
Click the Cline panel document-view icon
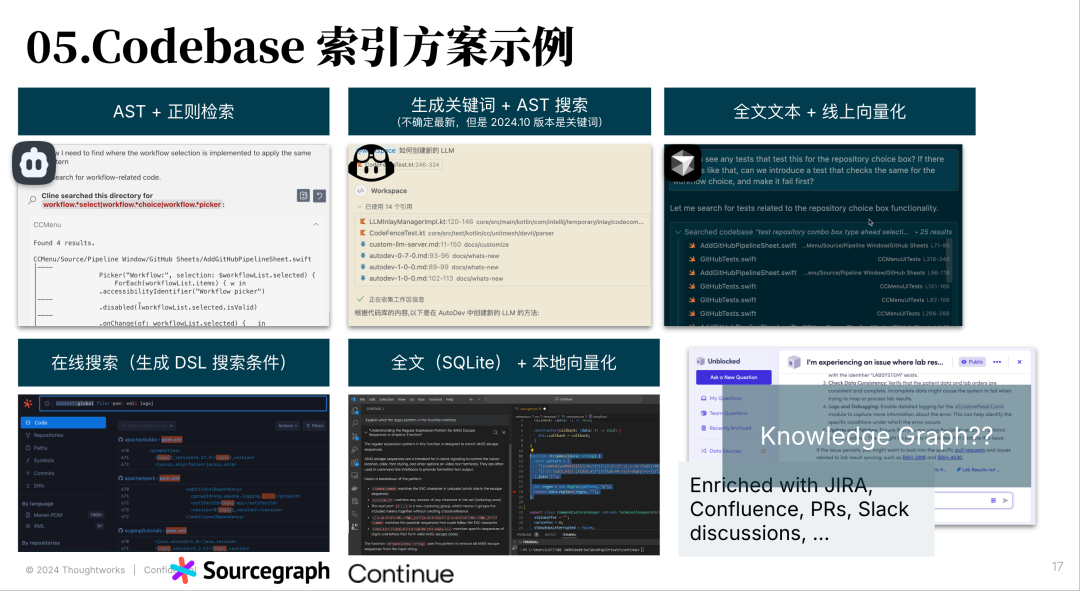pyautogui.click(x=303, y=196)
